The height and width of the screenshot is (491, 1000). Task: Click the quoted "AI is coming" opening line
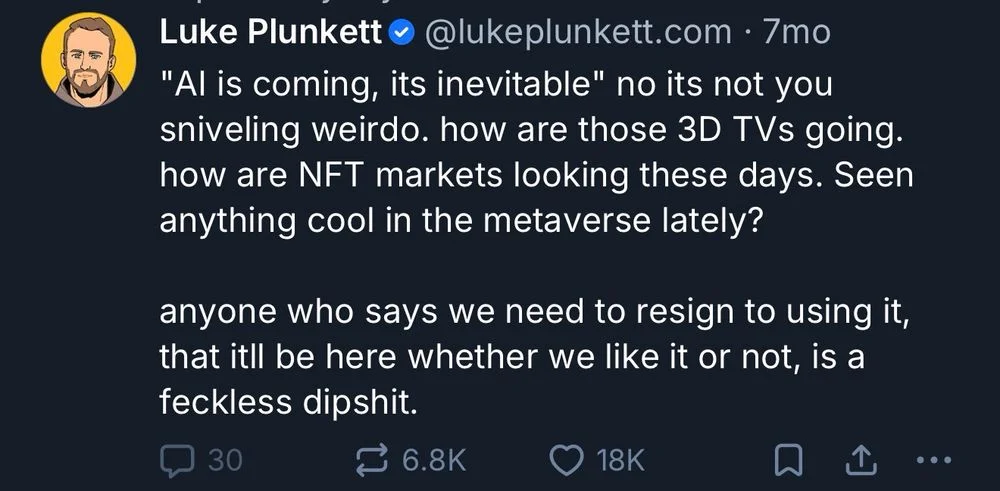(x=495, y=85)
